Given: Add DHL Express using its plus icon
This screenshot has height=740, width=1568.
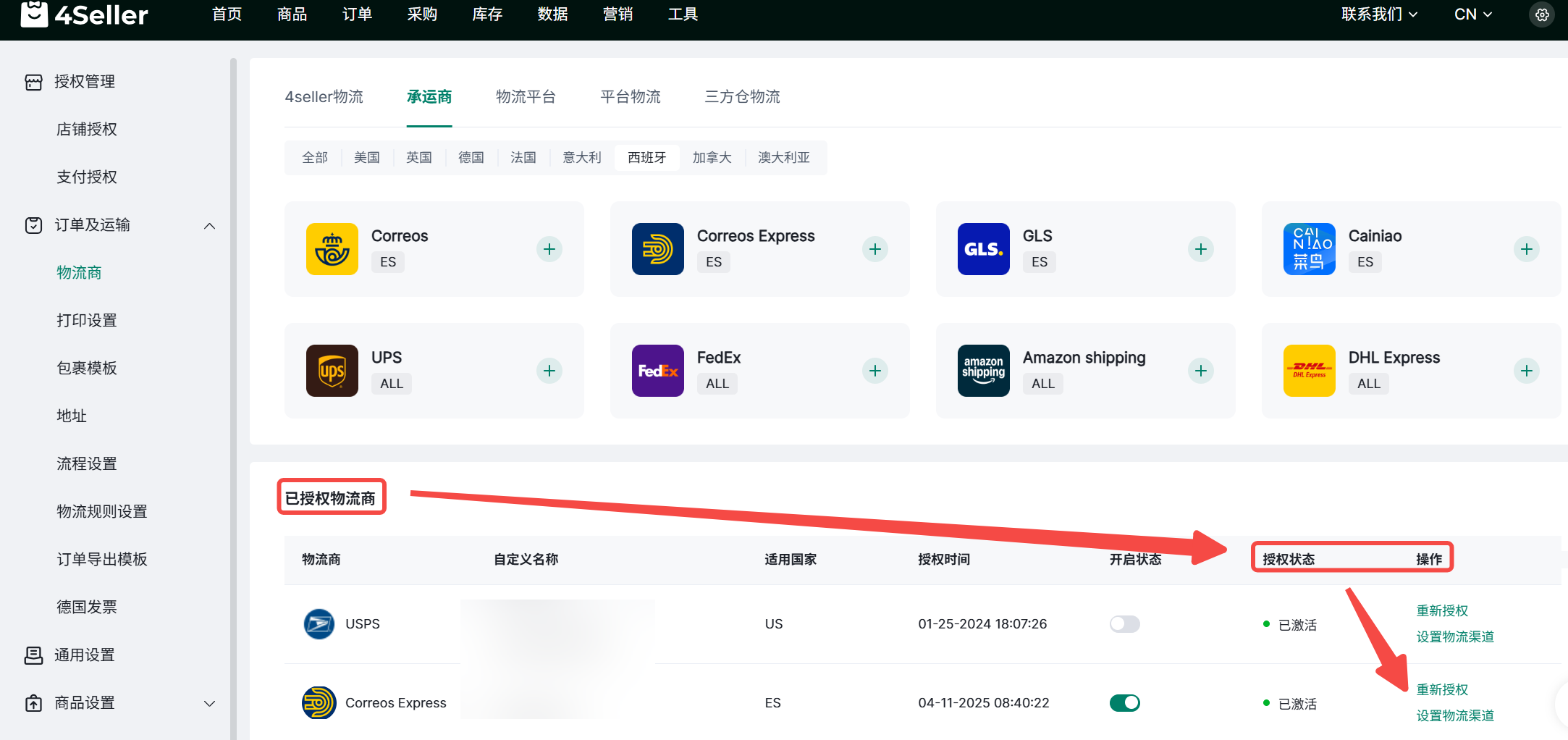Looking at the screenshot, I should click(x=1526, y=371).
